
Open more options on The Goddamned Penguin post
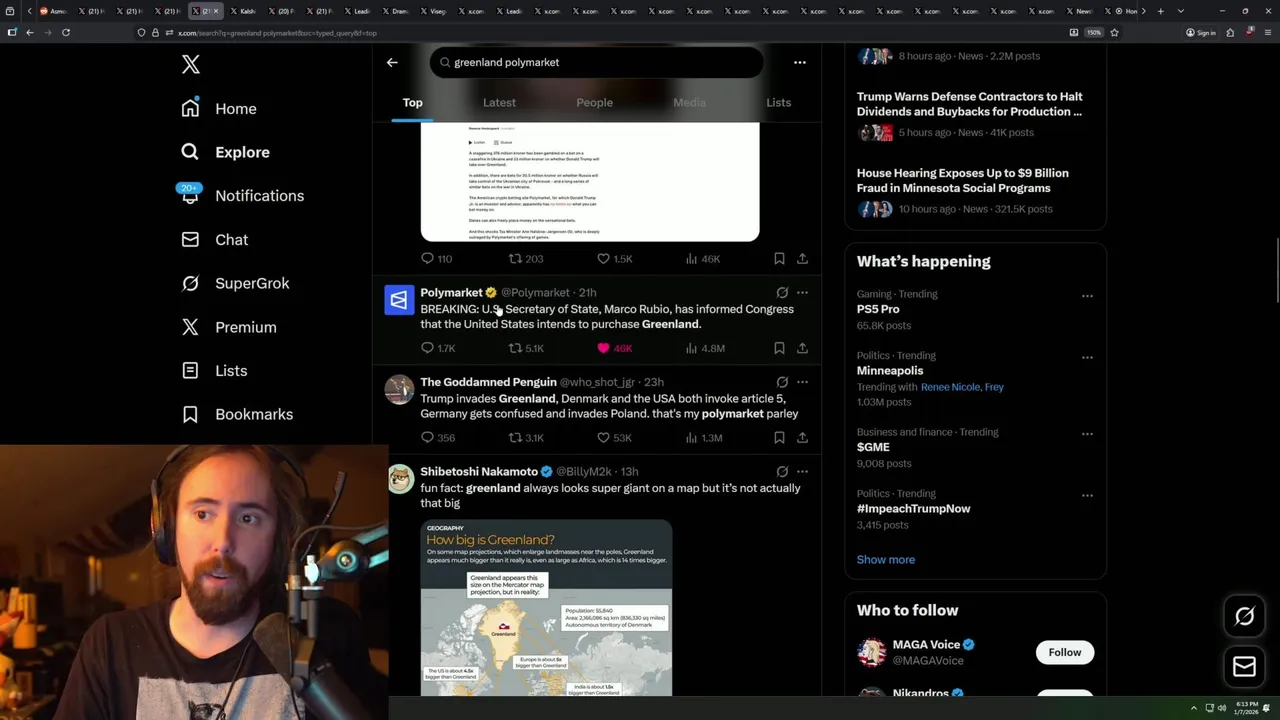click(802, 382)
